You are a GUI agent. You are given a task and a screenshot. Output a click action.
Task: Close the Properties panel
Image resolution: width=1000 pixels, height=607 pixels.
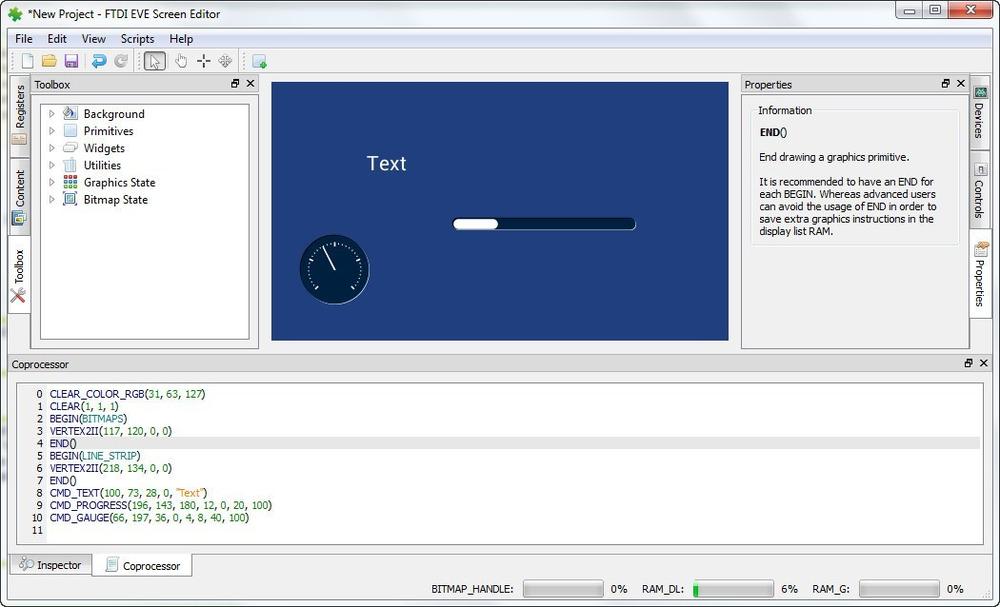pyautogui.click(x=961, y=84)
